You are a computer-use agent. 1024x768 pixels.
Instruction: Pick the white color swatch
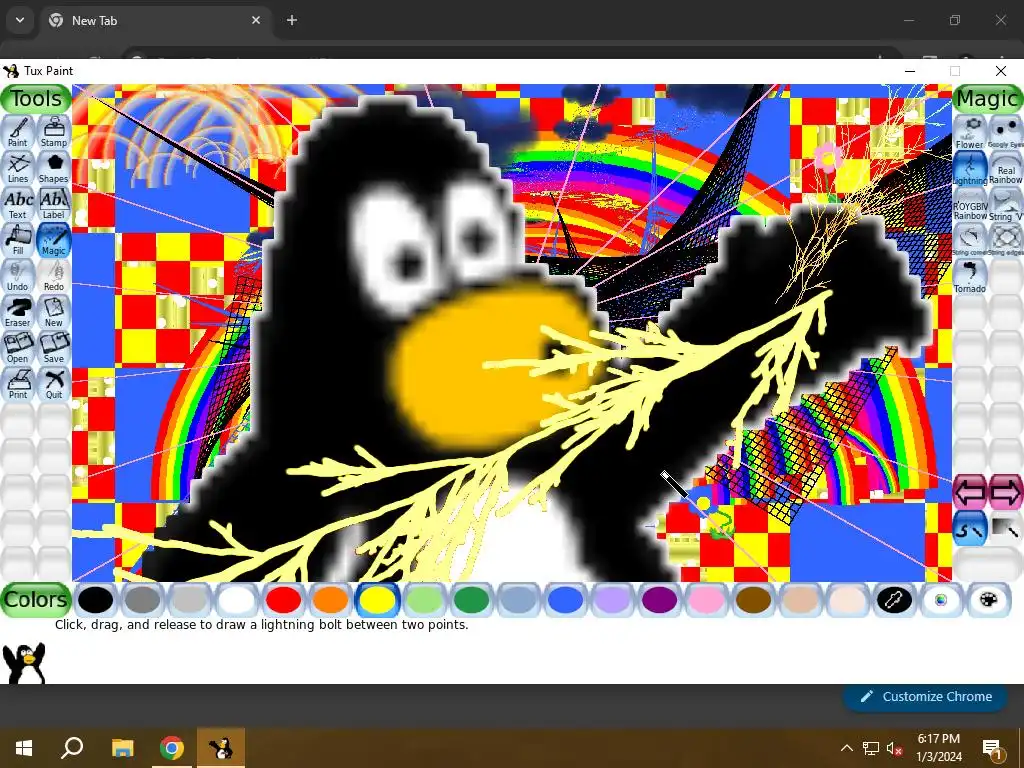236,600
